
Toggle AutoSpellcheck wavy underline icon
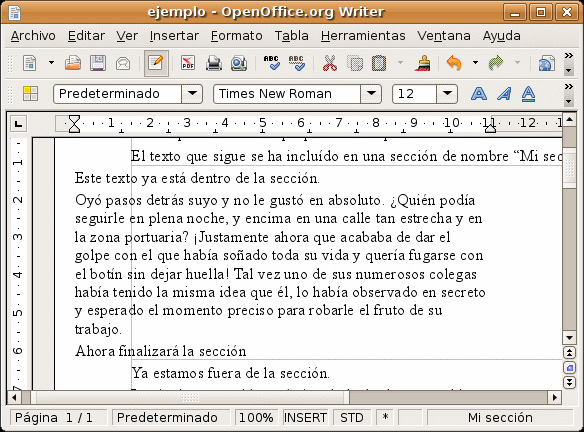click(296, 63)
